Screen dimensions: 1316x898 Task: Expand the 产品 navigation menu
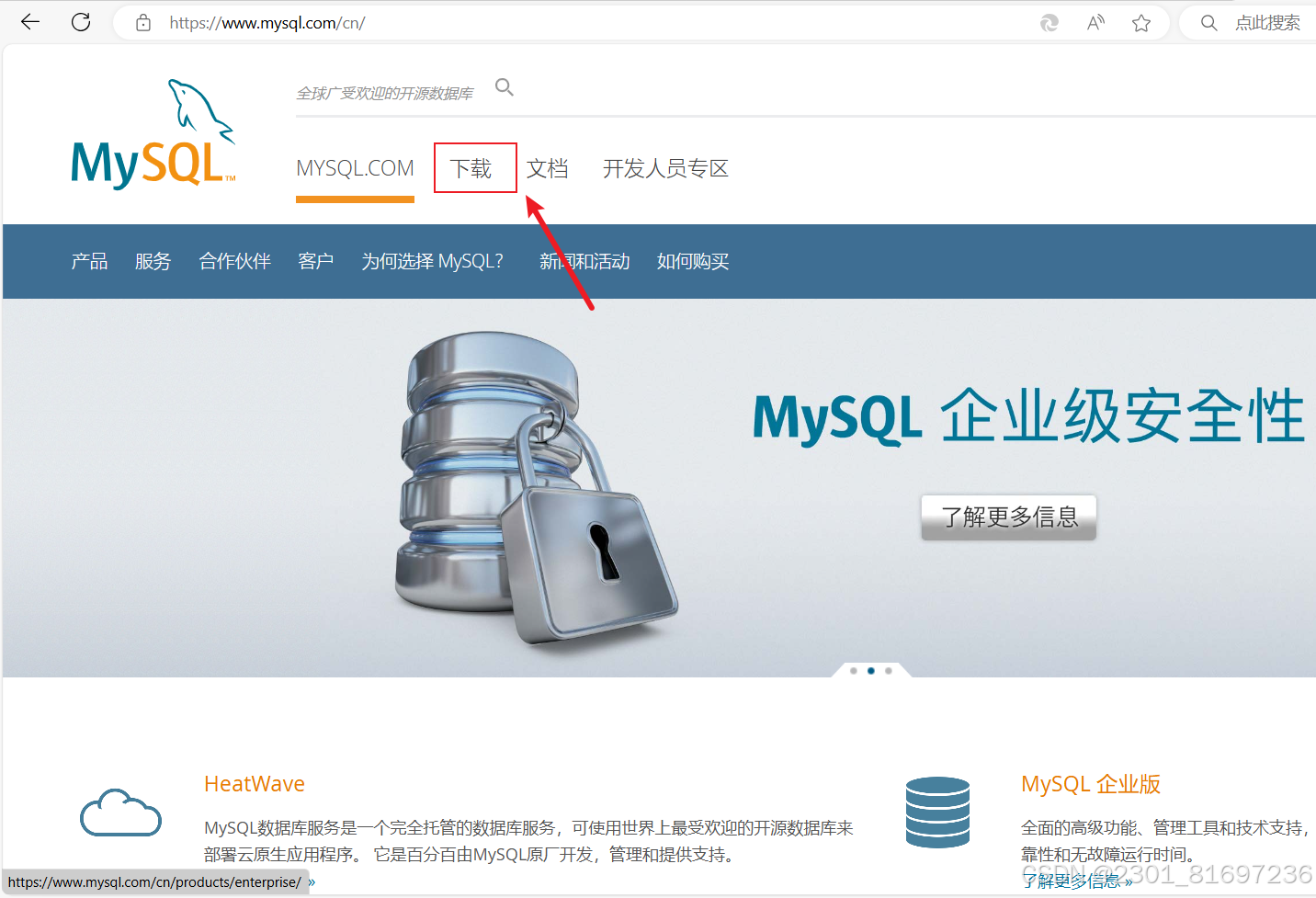click(x=89, y=261)
